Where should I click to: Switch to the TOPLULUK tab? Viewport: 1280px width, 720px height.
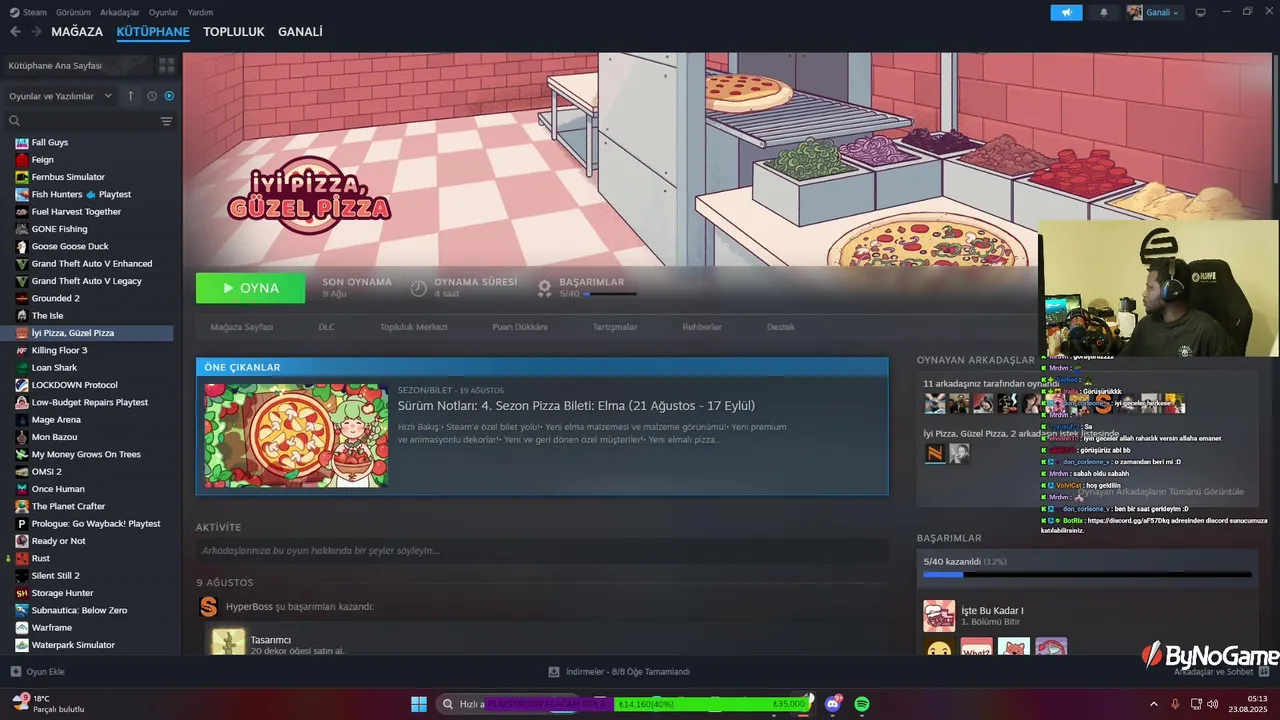pos(233,32)
